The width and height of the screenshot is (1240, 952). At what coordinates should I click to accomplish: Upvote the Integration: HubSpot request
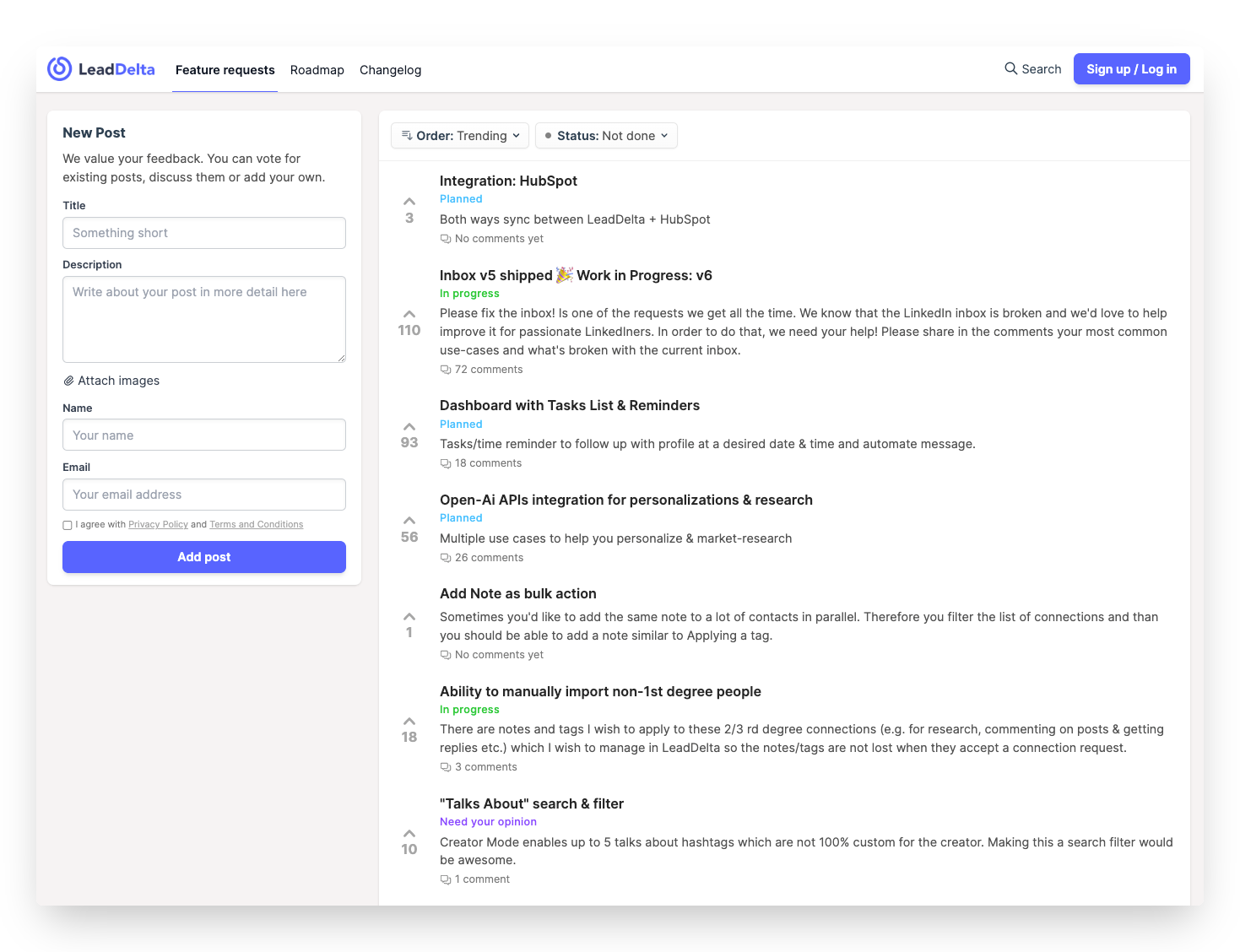tap(409, 201)
